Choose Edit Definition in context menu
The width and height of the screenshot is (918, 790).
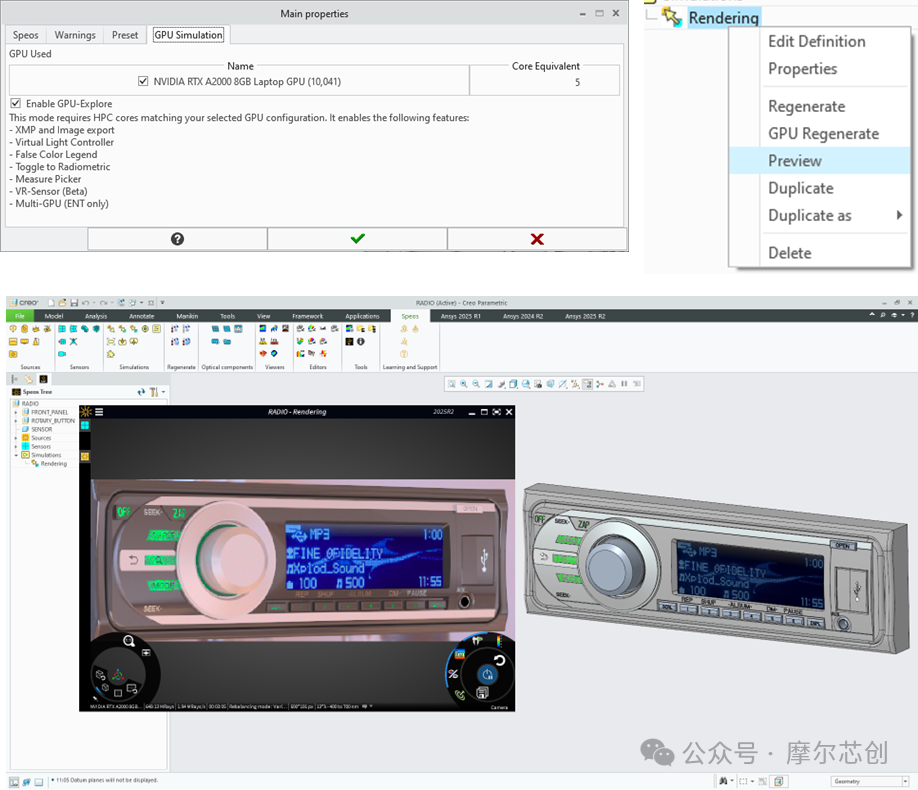(817, 42)
